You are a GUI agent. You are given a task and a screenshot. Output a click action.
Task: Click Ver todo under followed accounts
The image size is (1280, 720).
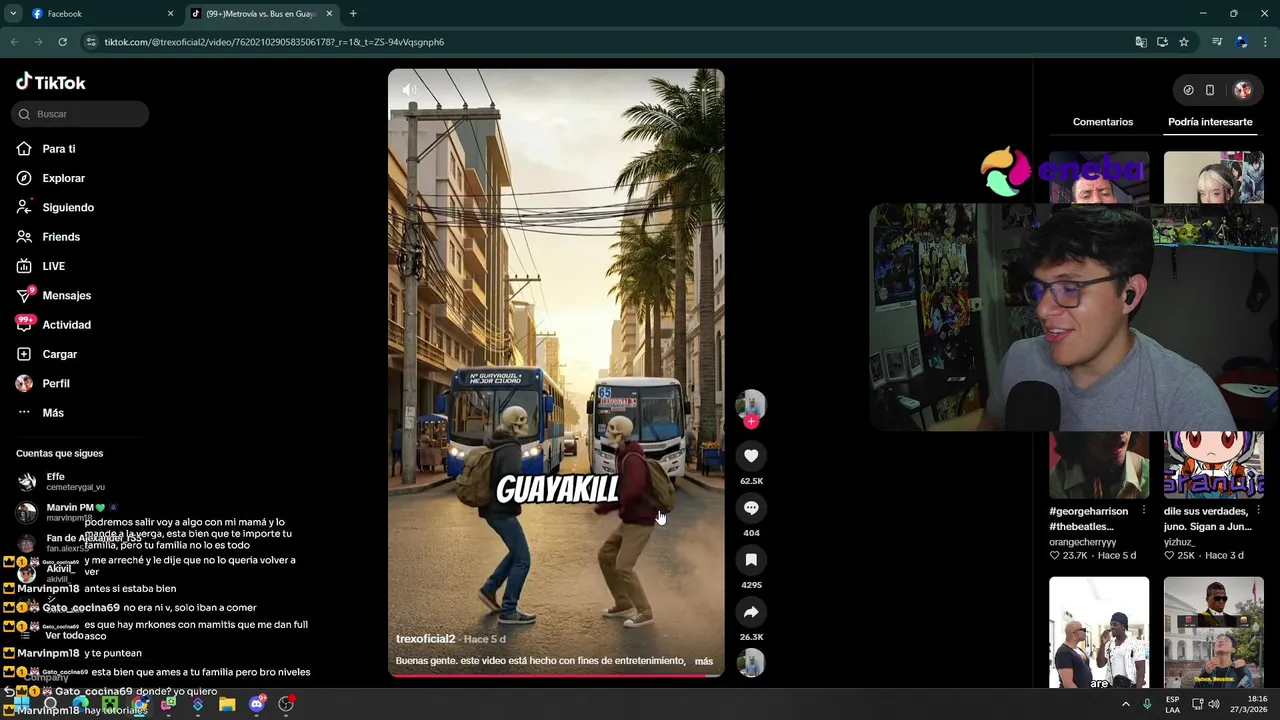[65, 636]
